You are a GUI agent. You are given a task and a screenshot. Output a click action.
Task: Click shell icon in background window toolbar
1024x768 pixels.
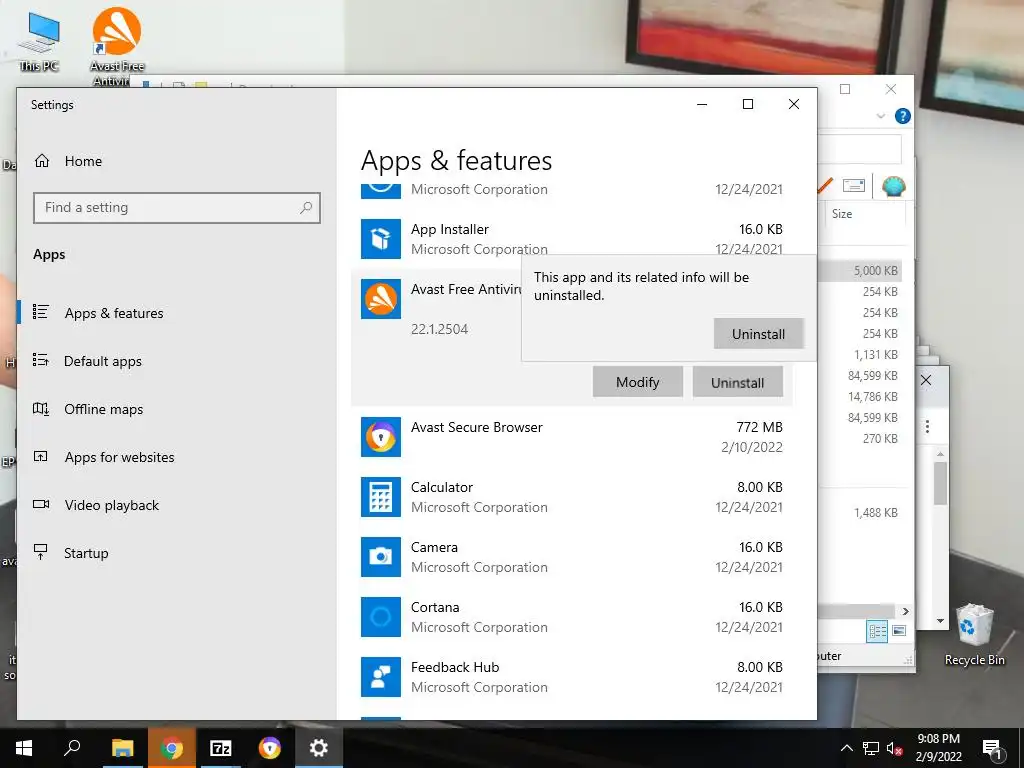click(893, 186)
